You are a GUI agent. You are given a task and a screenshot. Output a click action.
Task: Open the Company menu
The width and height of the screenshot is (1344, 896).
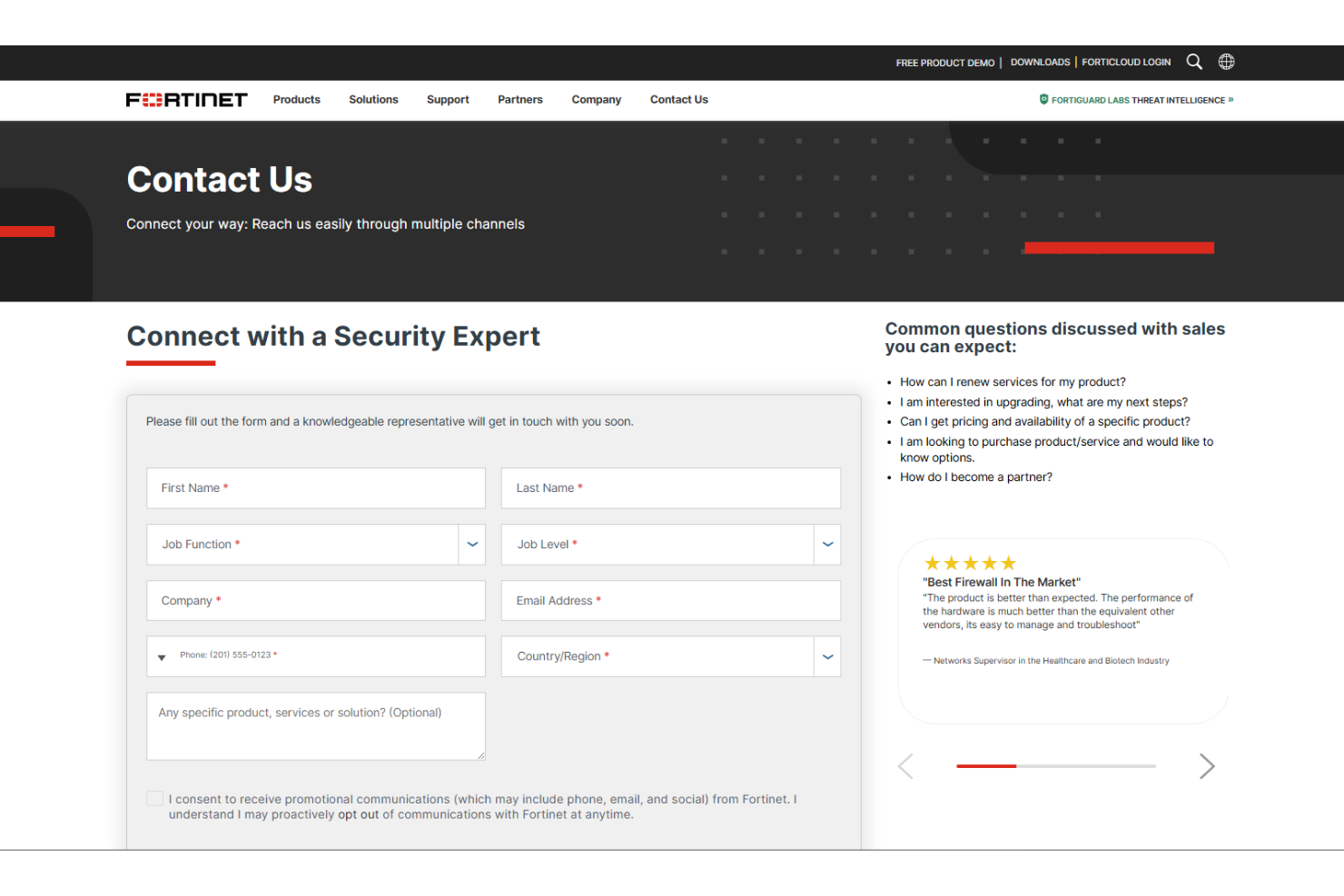597,100
